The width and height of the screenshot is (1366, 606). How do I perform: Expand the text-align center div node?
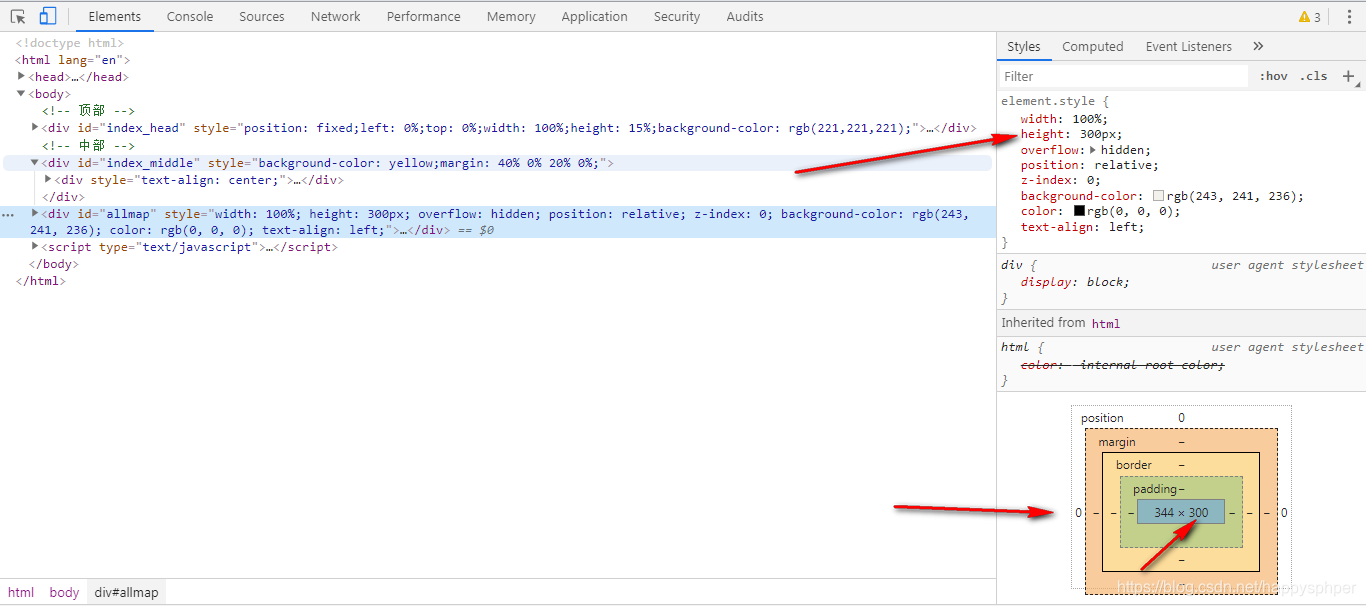(48, 179)
